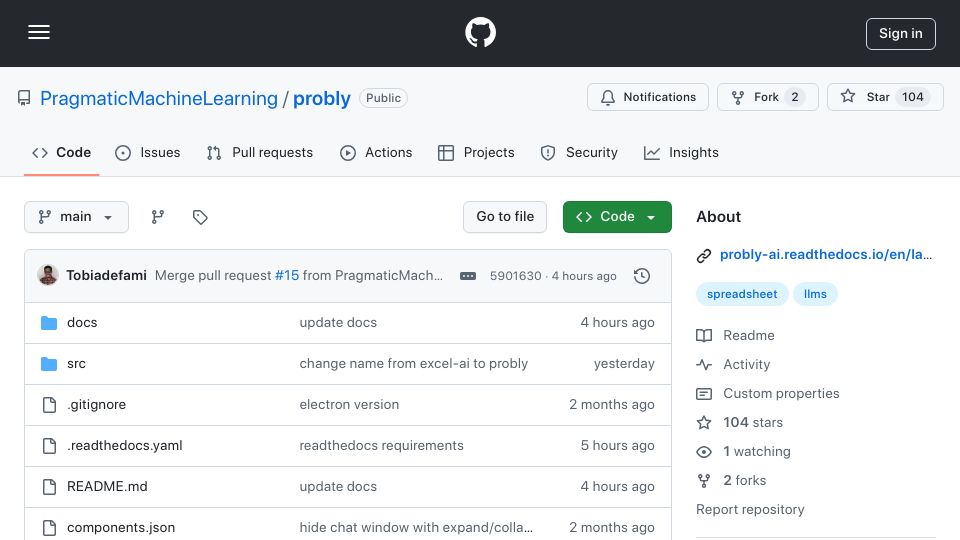The image size is (960, 540).
Task: Click docs folder icon
Action: (49, 323)
